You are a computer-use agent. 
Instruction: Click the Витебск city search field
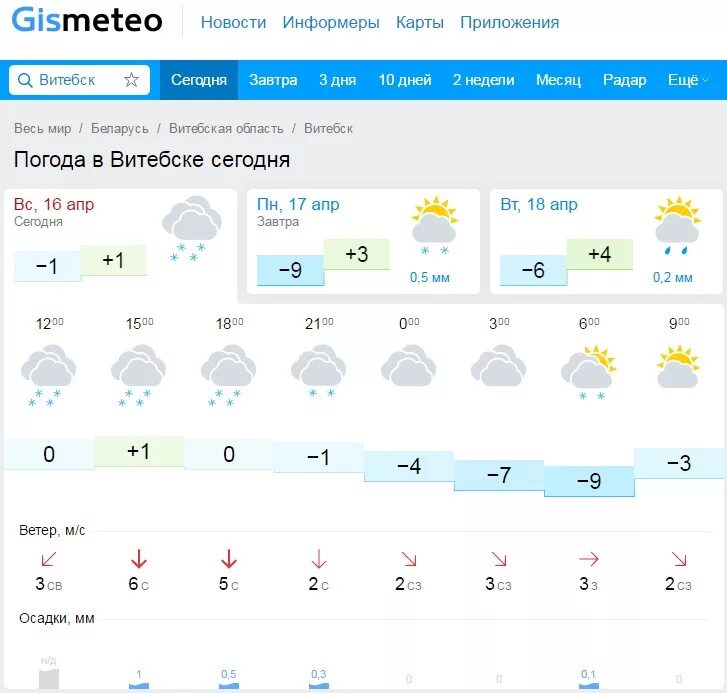coord(79,80)
